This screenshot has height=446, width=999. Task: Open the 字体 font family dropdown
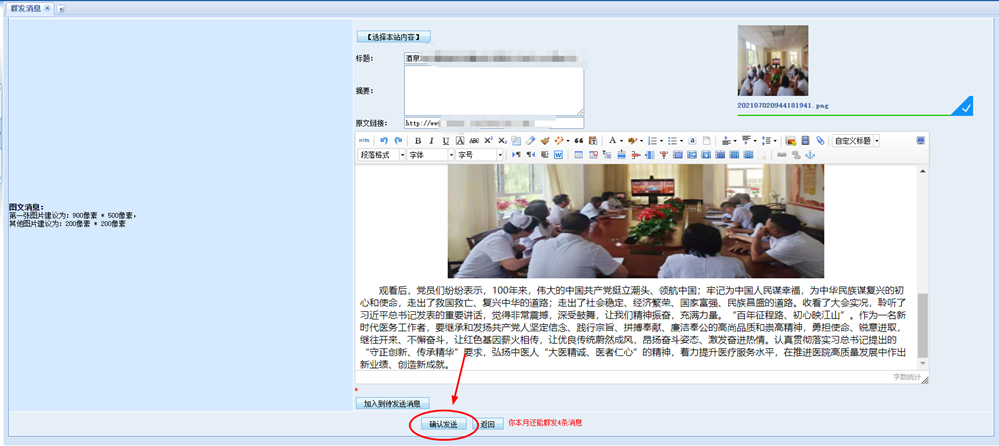click(431, 155)
